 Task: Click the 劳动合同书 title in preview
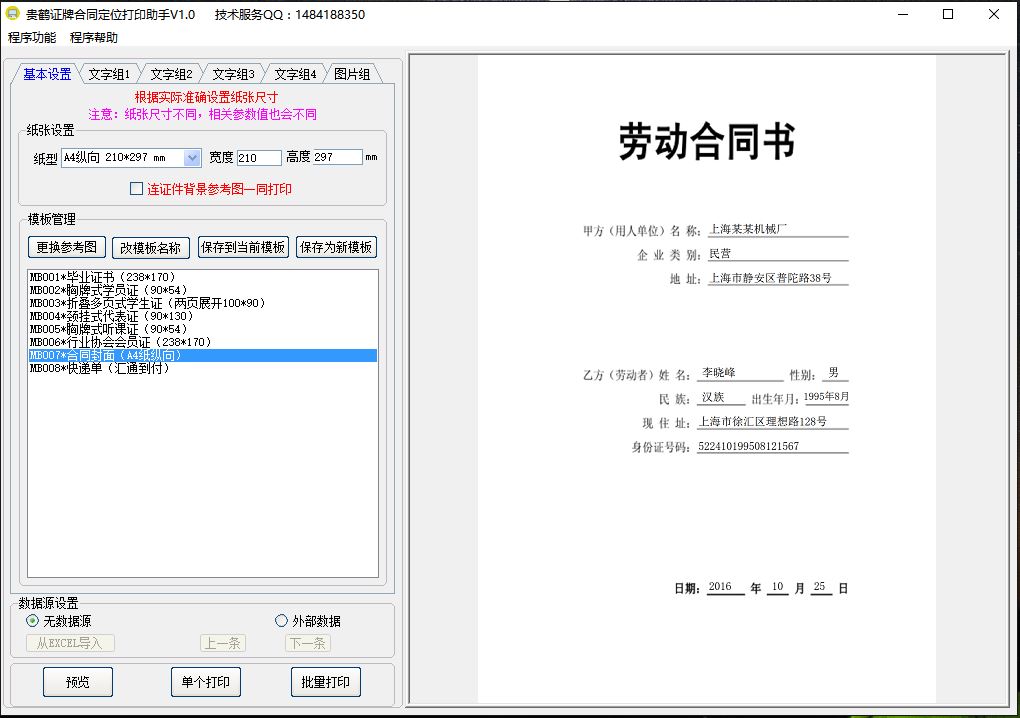pos(706,140)
